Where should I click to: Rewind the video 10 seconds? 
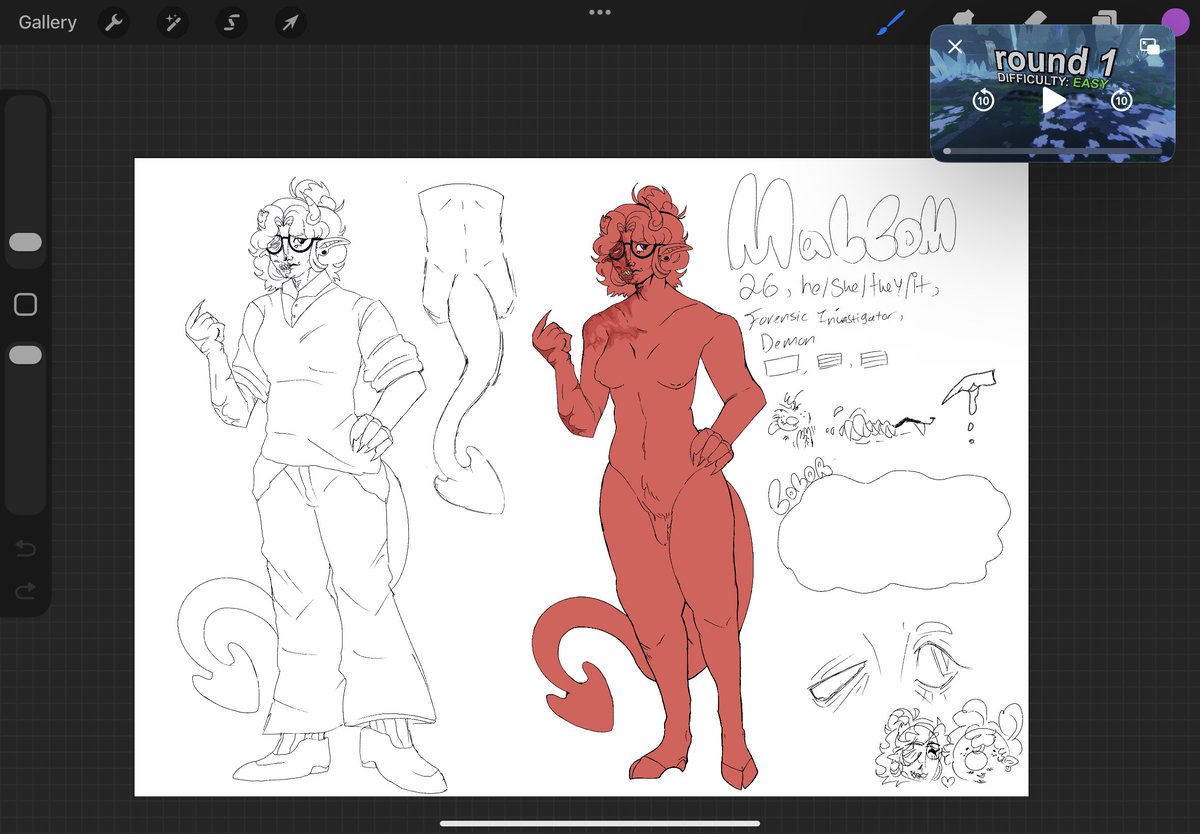[x=983, y=99]
